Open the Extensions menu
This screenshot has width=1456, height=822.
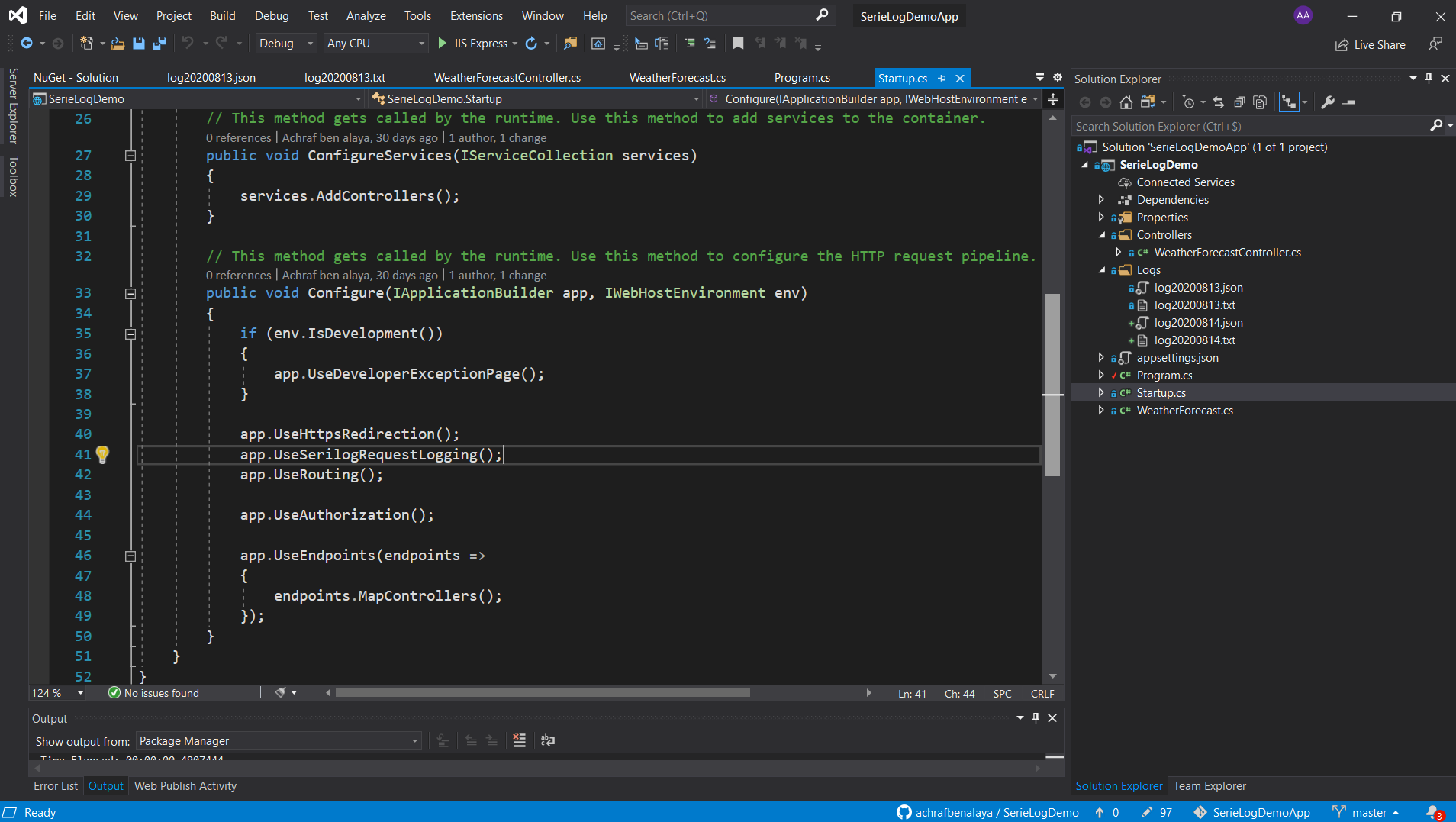coord(476,15)
